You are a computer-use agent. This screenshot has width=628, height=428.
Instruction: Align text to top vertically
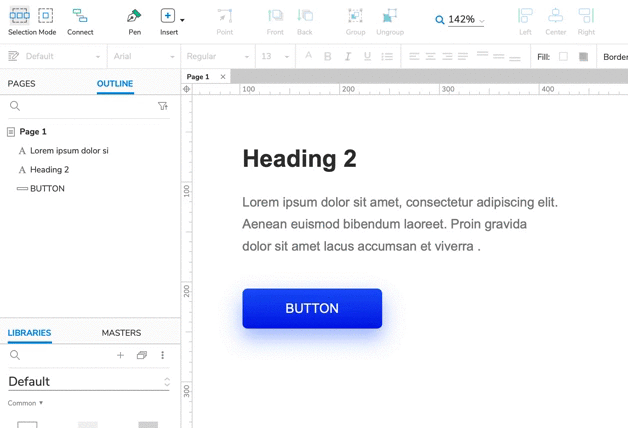coord(483,54)
